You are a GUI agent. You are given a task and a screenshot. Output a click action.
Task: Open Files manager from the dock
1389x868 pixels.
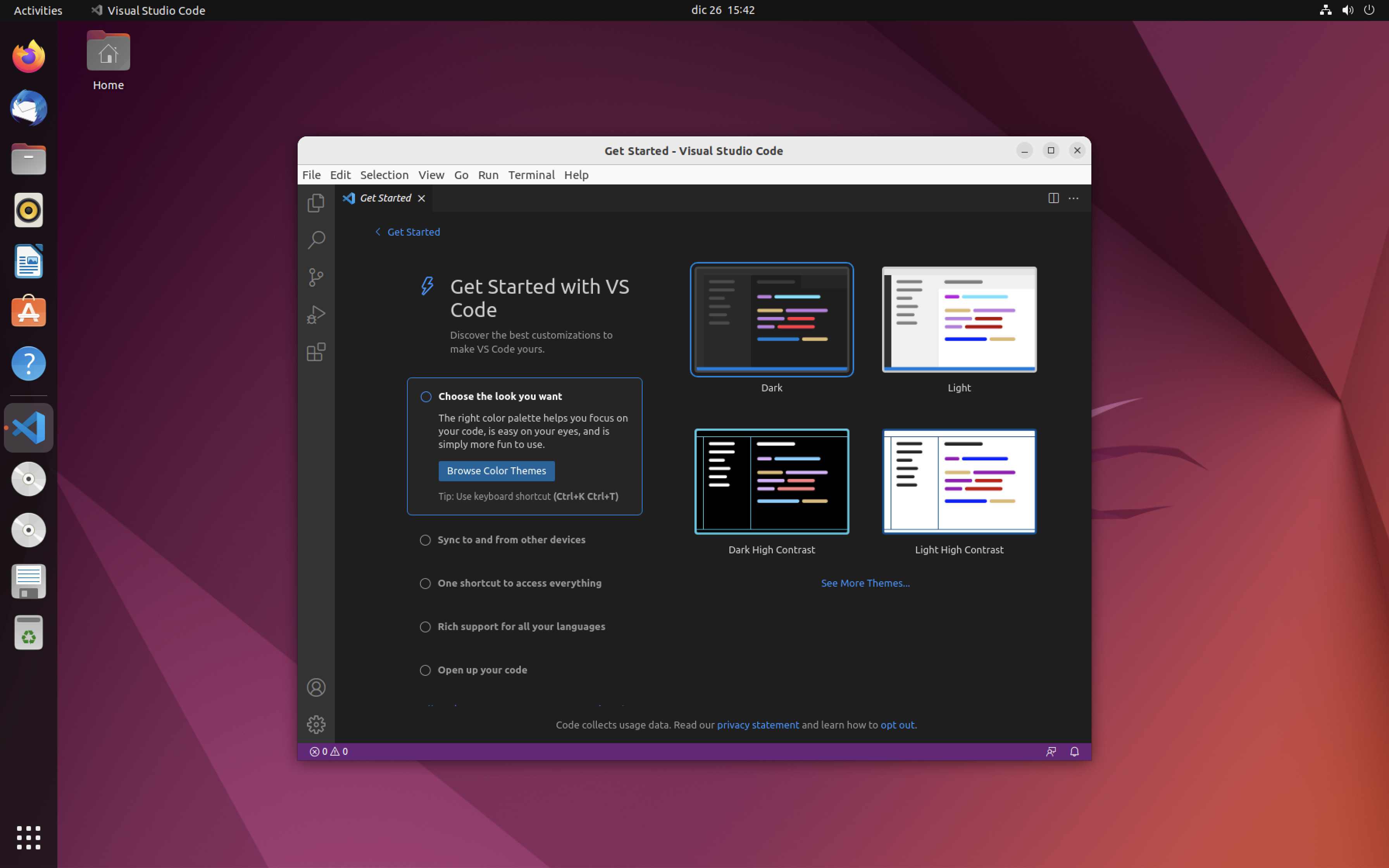(x=28, y=159)
